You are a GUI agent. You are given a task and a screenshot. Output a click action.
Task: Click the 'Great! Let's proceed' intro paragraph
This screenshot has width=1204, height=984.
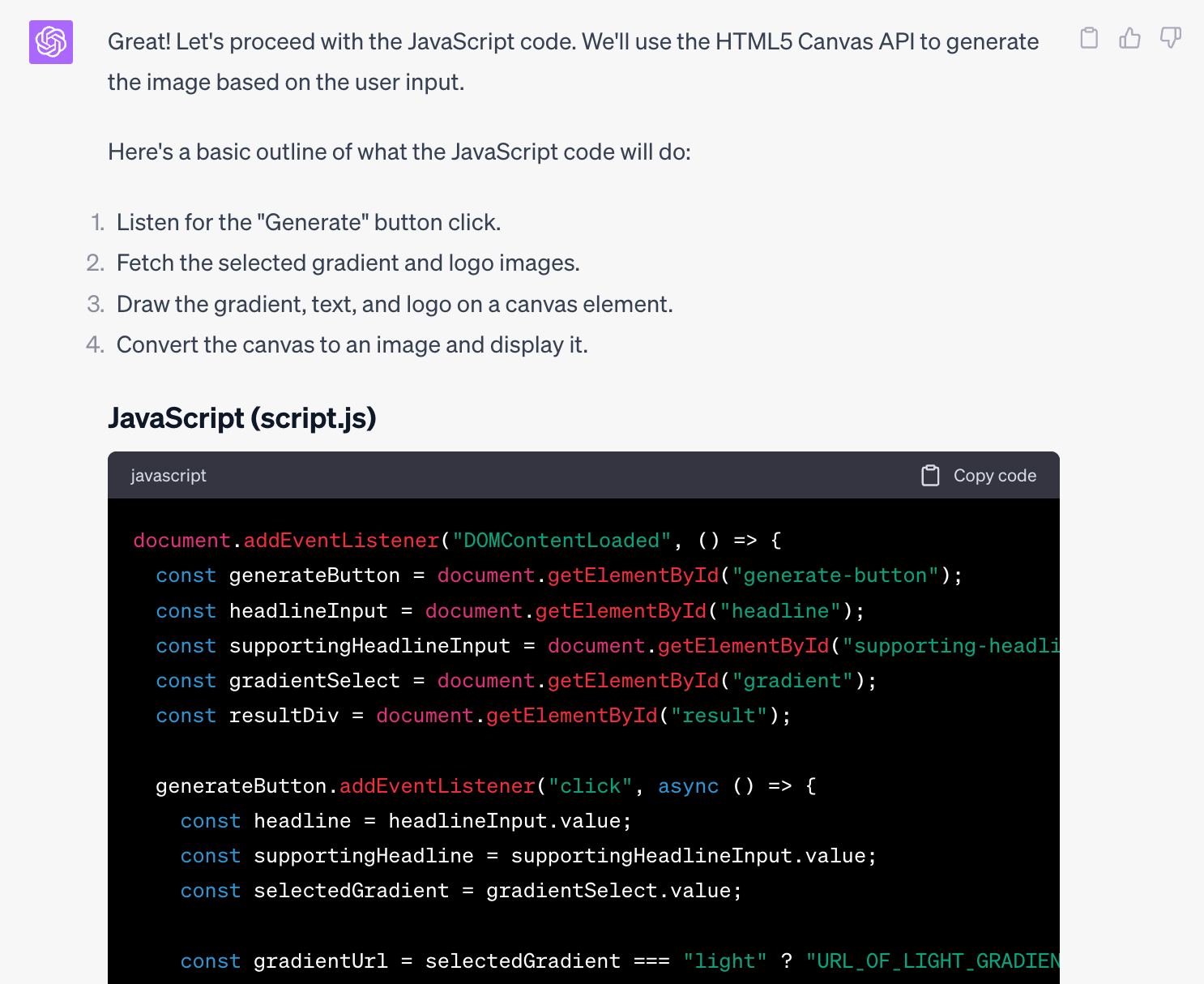tap(574, 62)
